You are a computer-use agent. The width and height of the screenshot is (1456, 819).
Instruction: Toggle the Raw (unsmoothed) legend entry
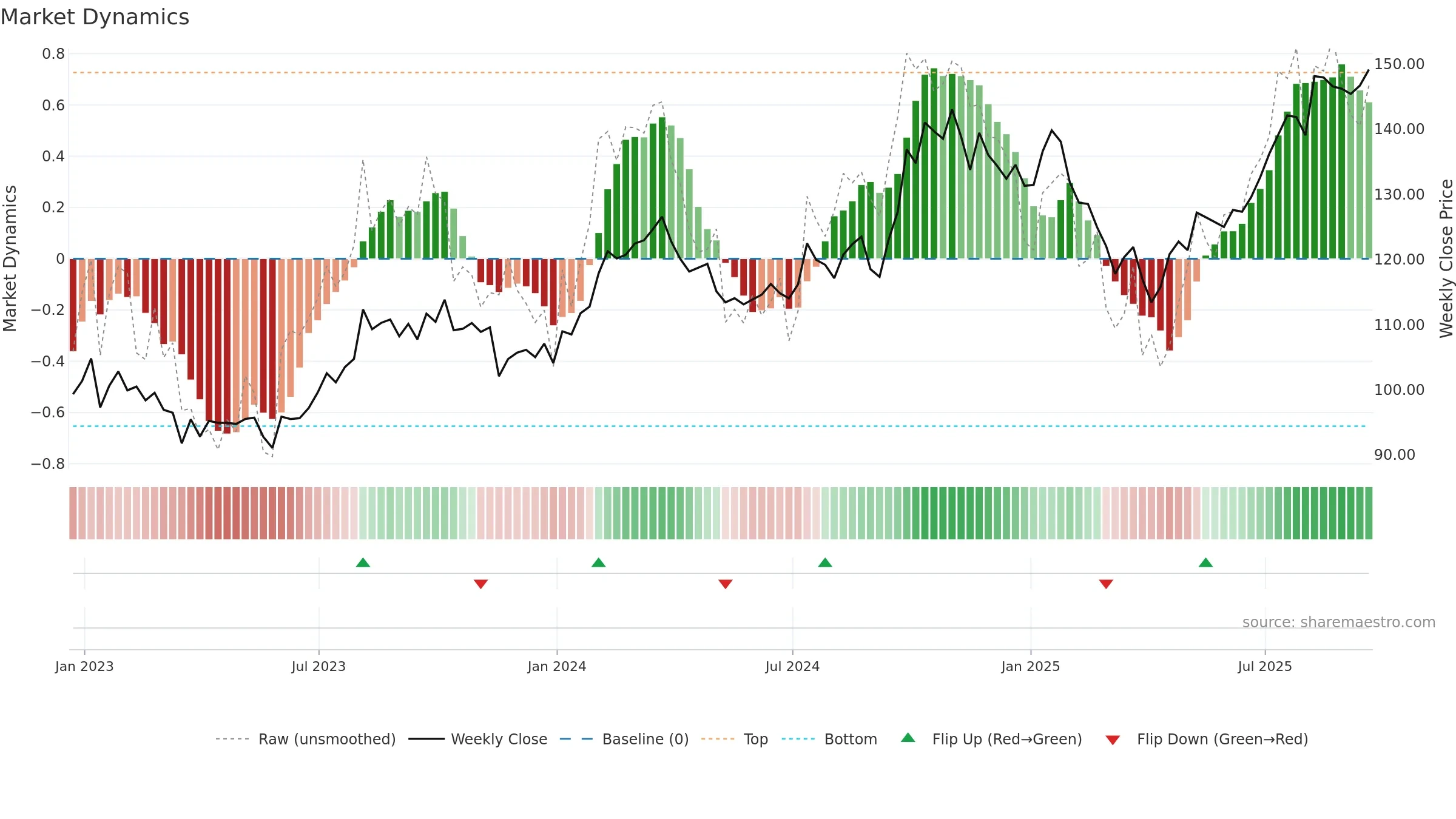[x=305, y=739]
